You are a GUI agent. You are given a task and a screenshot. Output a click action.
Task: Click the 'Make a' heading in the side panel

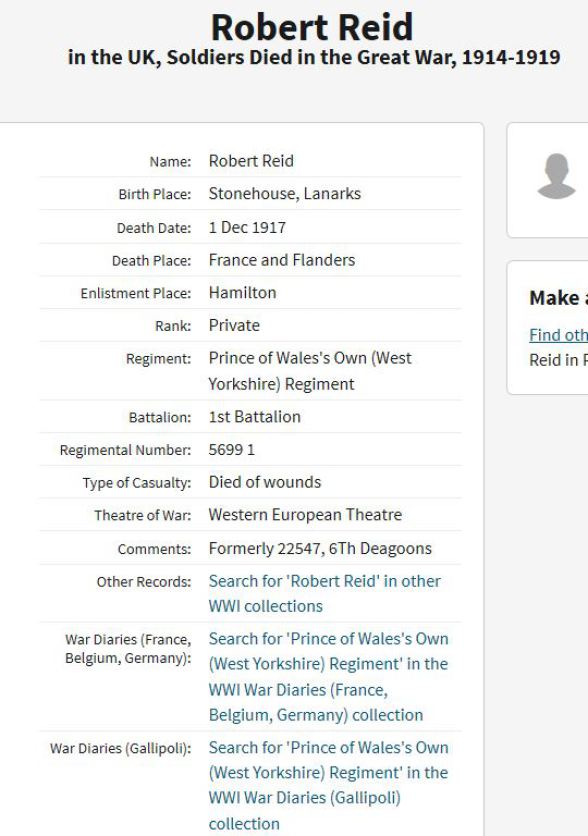(558, 298)
